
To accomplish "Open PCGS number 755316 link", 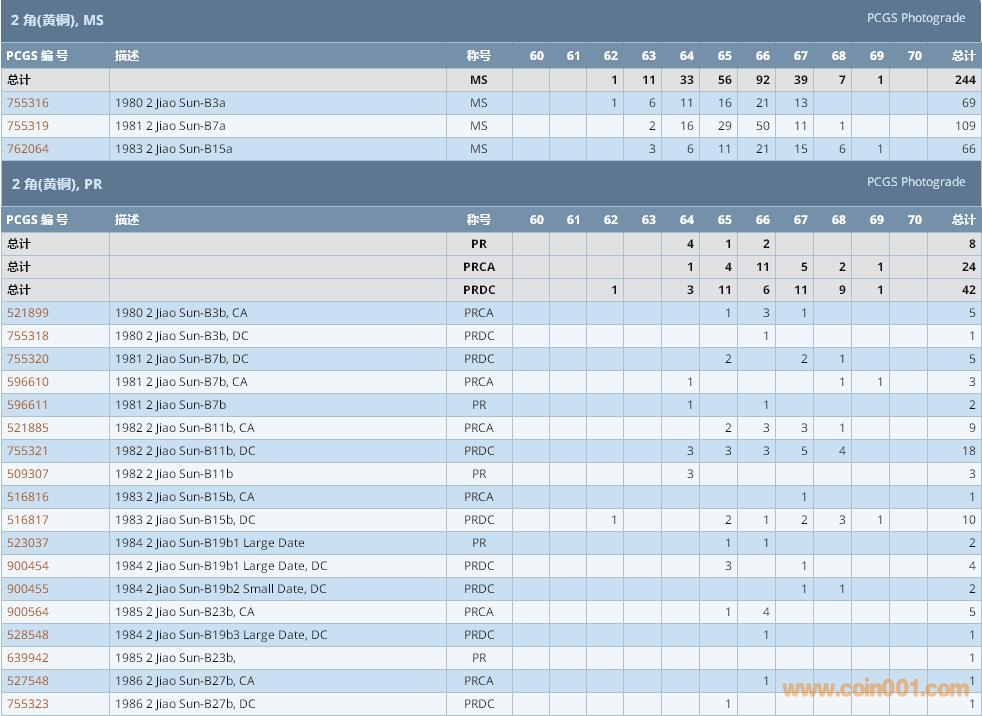I will tap(28, 103).
